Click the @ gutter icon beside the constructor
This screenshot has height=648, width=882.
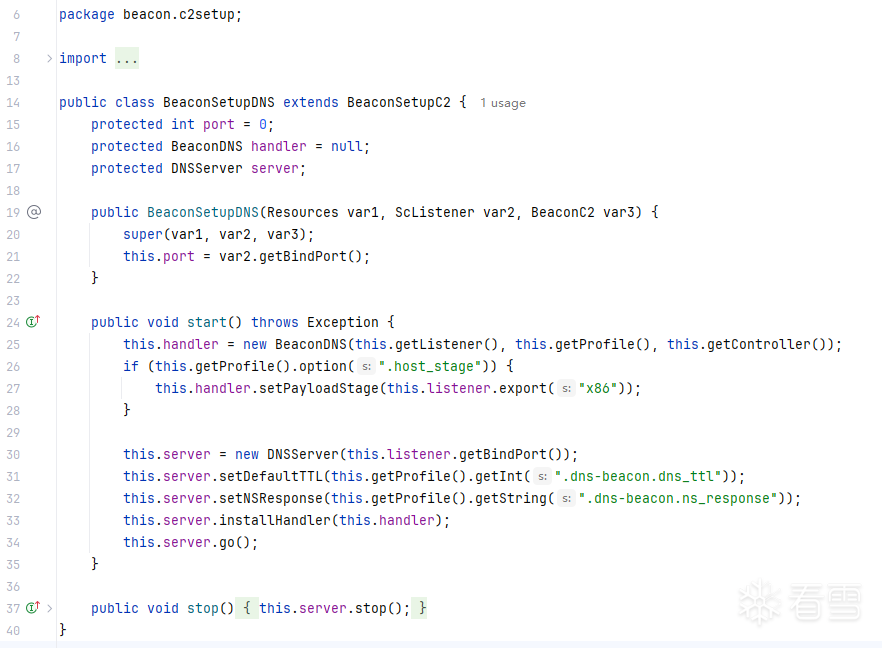(x=33, y=212)
